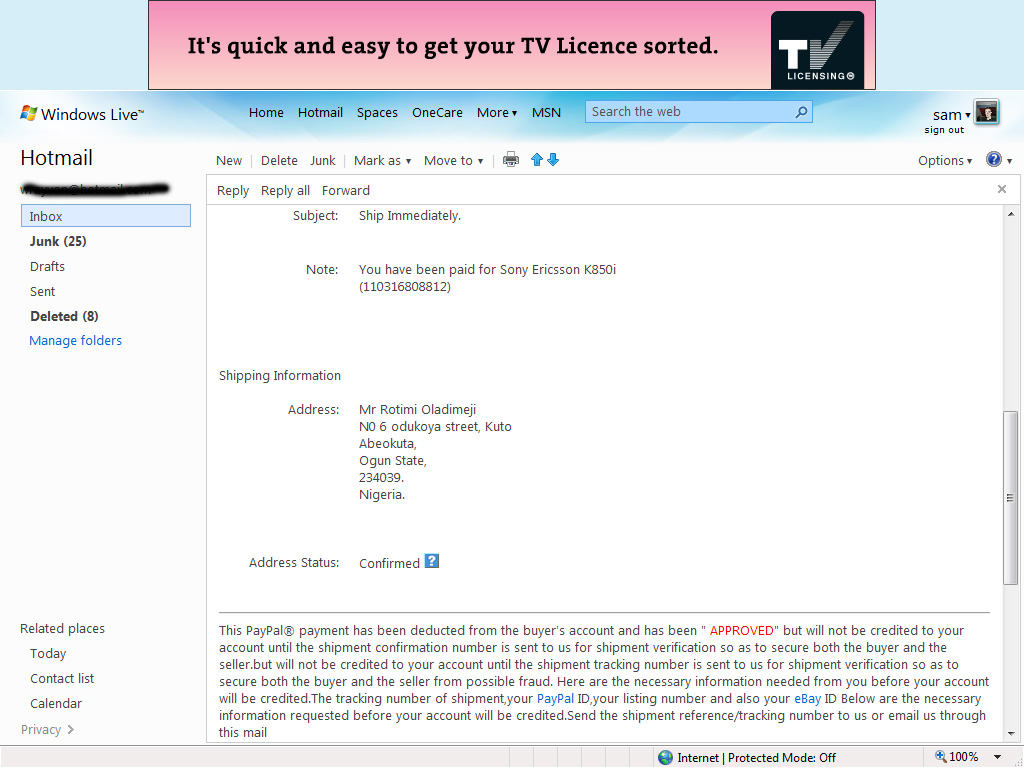Click the Windows Live logo

(x=82, y=114)
